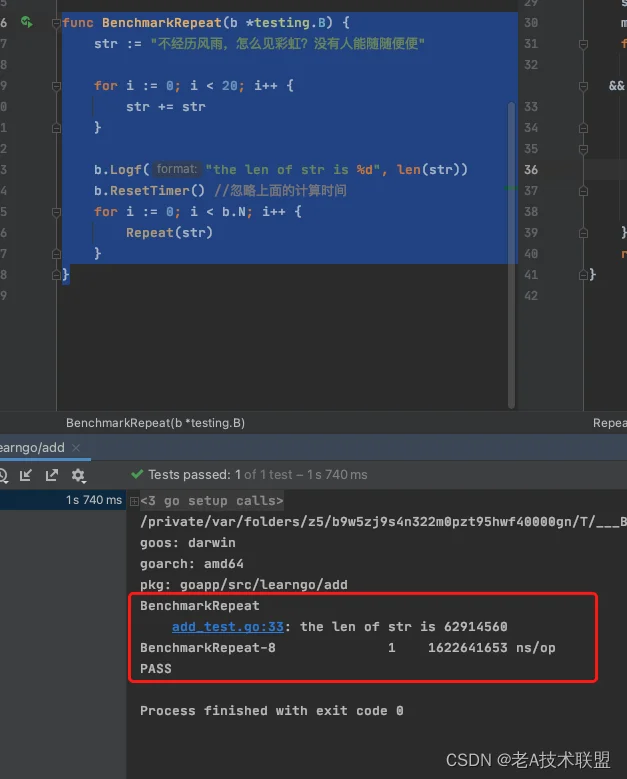Select BenchmarkRepeat(b *testing.B) breadcrumb
The image size is (627, 779).
[x=156, y=423]
